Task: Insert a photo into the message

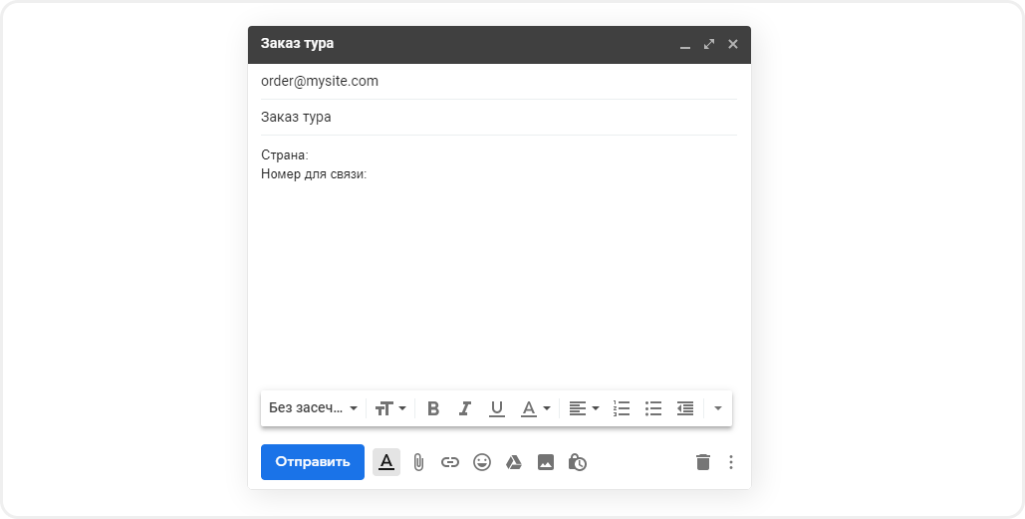Action: [x=545, y=462]
